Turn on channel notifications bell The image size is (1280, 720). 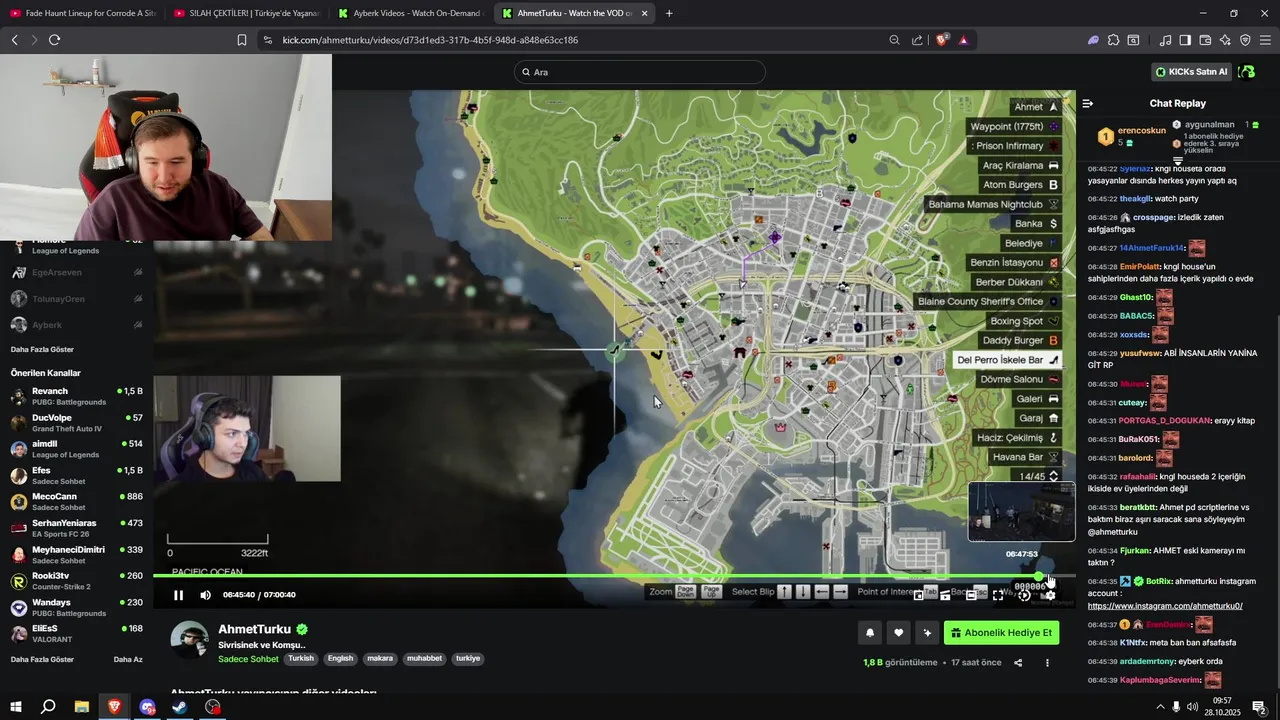[x=870, y=633]
